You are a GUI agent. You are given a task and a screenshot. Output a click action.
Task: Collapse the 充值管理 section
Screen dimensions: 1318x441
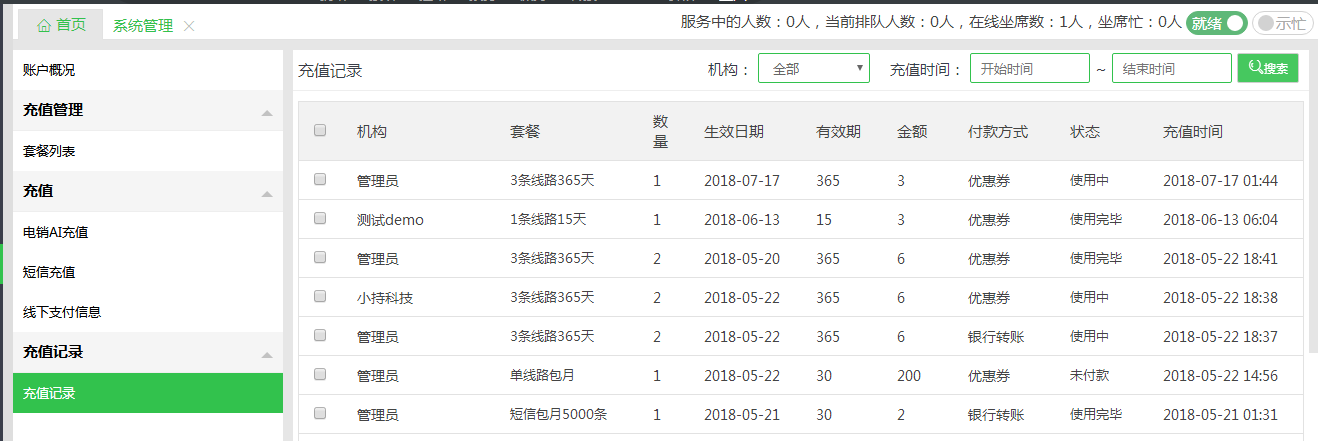pos(266,113)
